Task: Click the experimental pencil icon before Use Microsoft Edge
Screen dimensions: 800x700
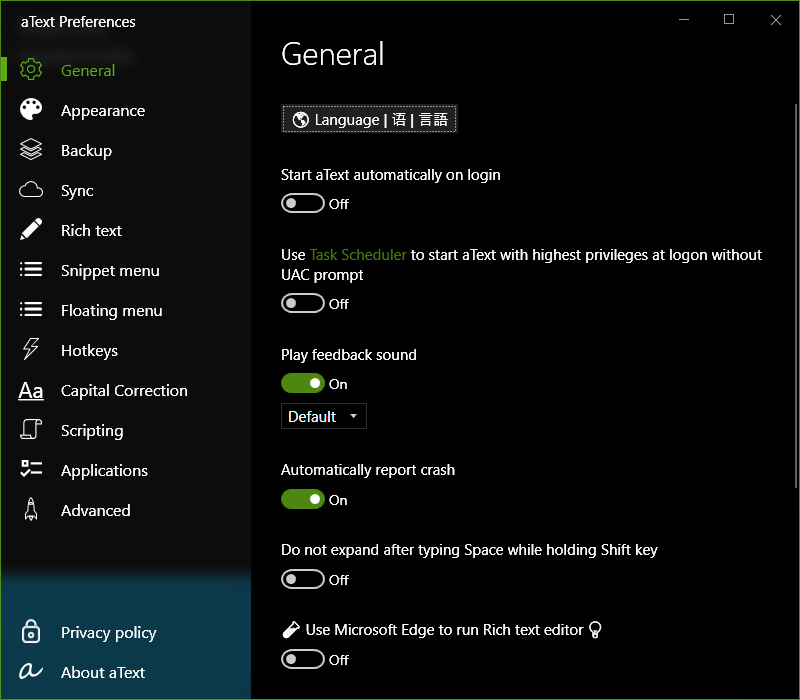Action: tap(291, 630)
